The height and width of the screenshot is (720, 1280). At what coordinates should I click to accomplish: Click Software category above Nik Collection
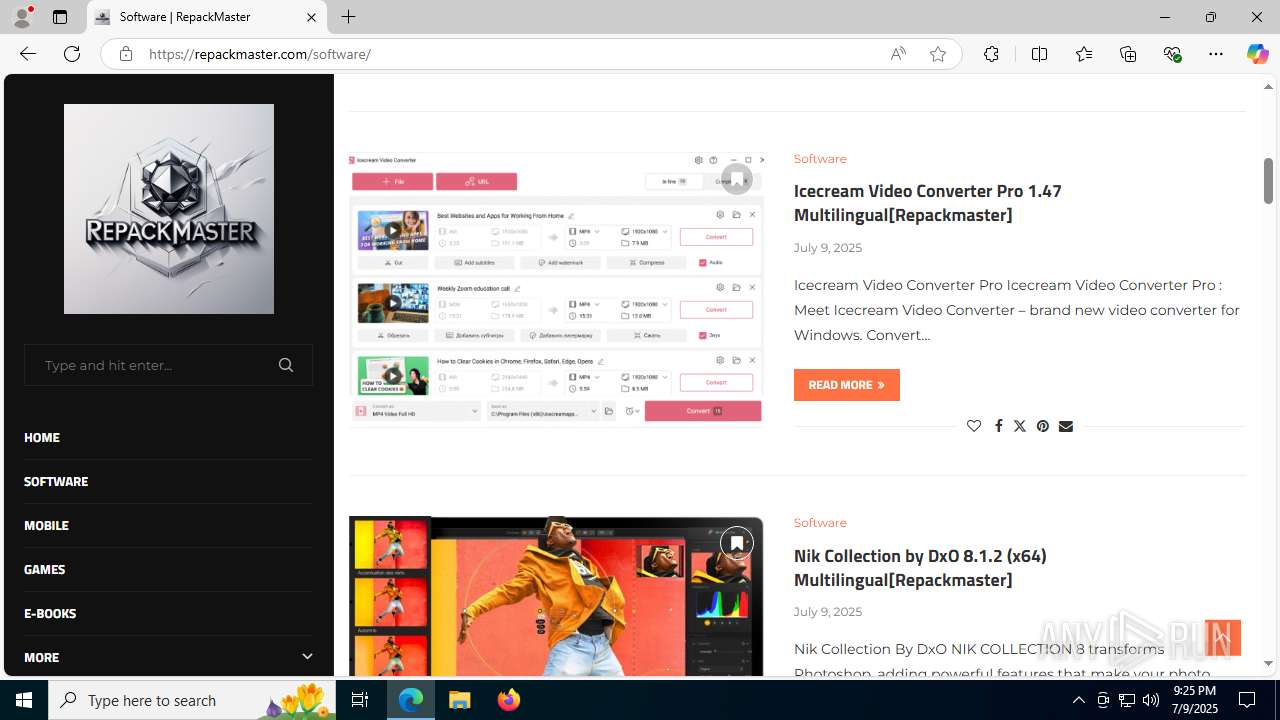(x=820, y=523)
